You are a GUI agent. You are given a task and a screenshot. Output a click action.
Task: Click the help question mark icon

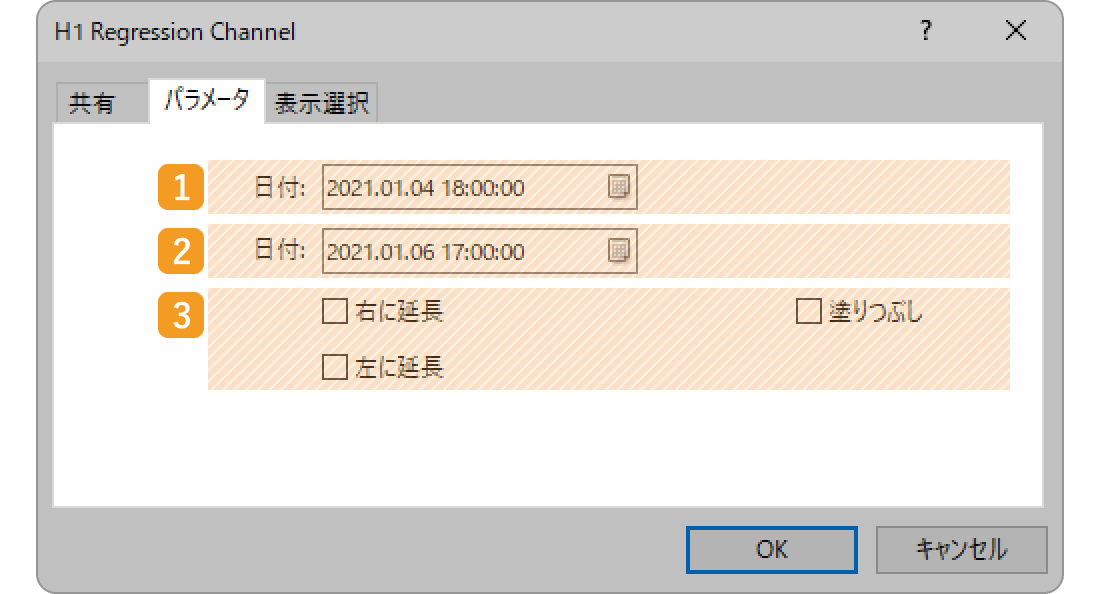(x=925, y=31)
